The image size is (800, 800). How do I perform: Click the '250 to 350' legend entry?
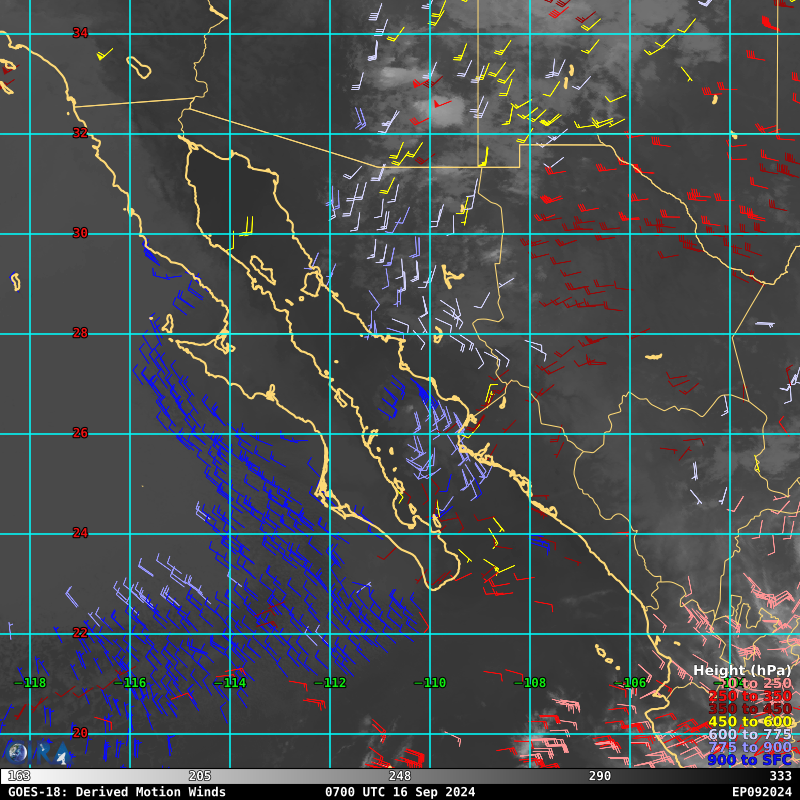(x=751, y=696)
